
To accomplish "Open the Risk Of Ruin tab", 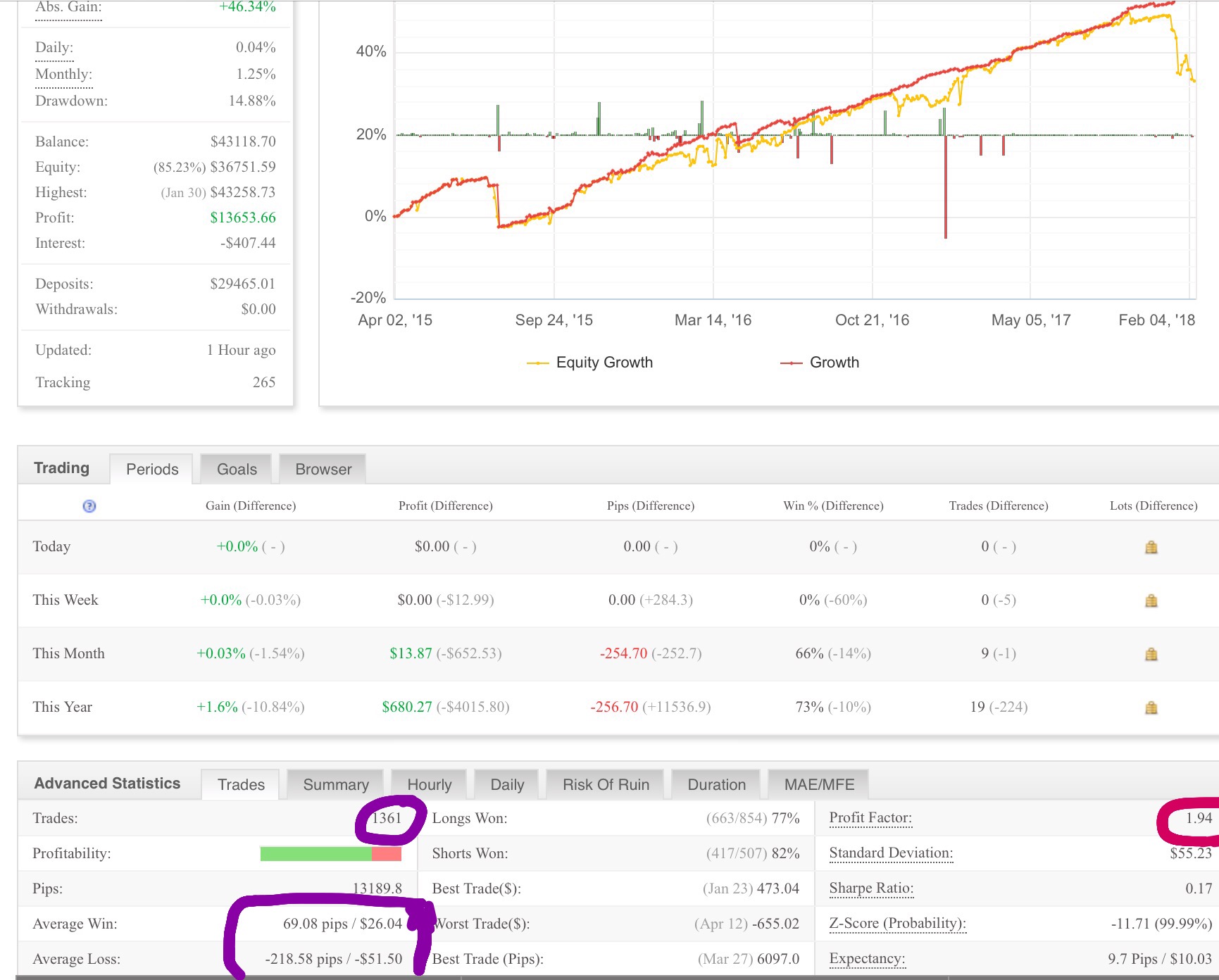I will [606, 785].
